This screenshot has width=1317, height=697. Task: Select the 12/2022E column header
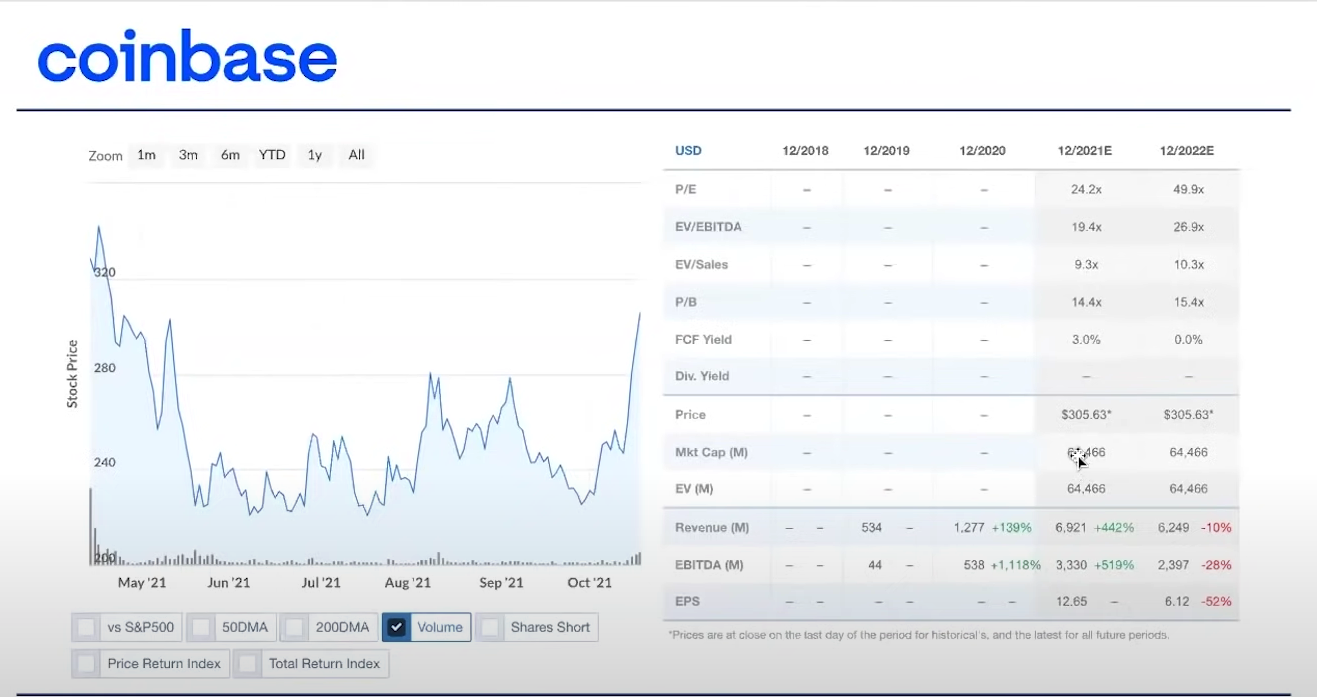click(x=1187, y=151)
